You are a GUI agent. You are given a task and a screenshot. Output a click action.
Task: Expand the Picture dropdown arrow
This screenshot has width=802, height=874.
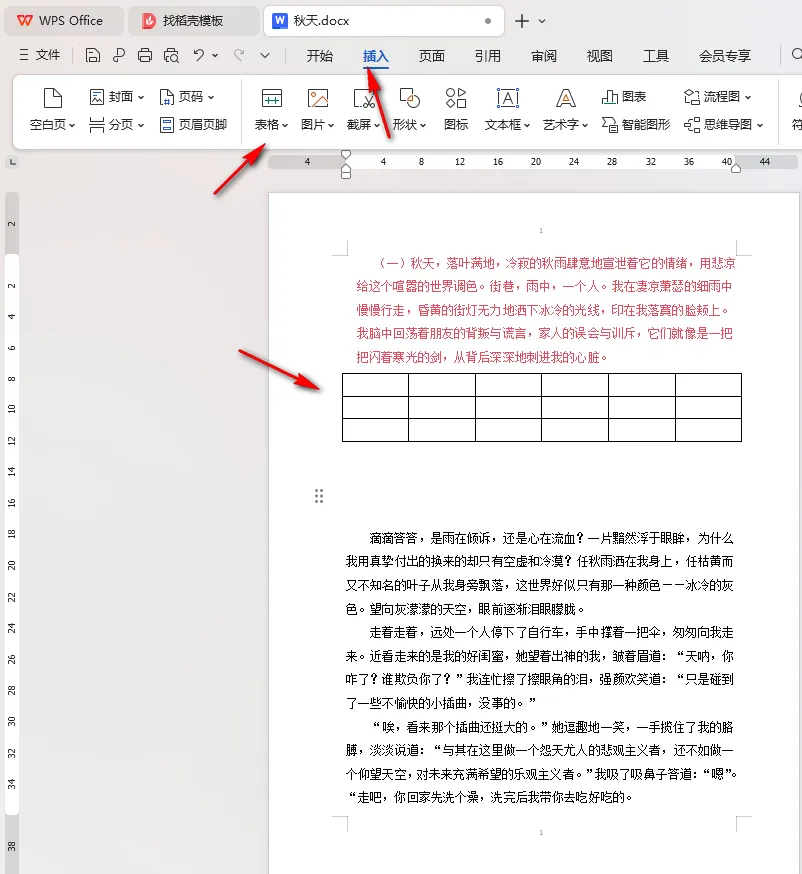tap(330, 125)
